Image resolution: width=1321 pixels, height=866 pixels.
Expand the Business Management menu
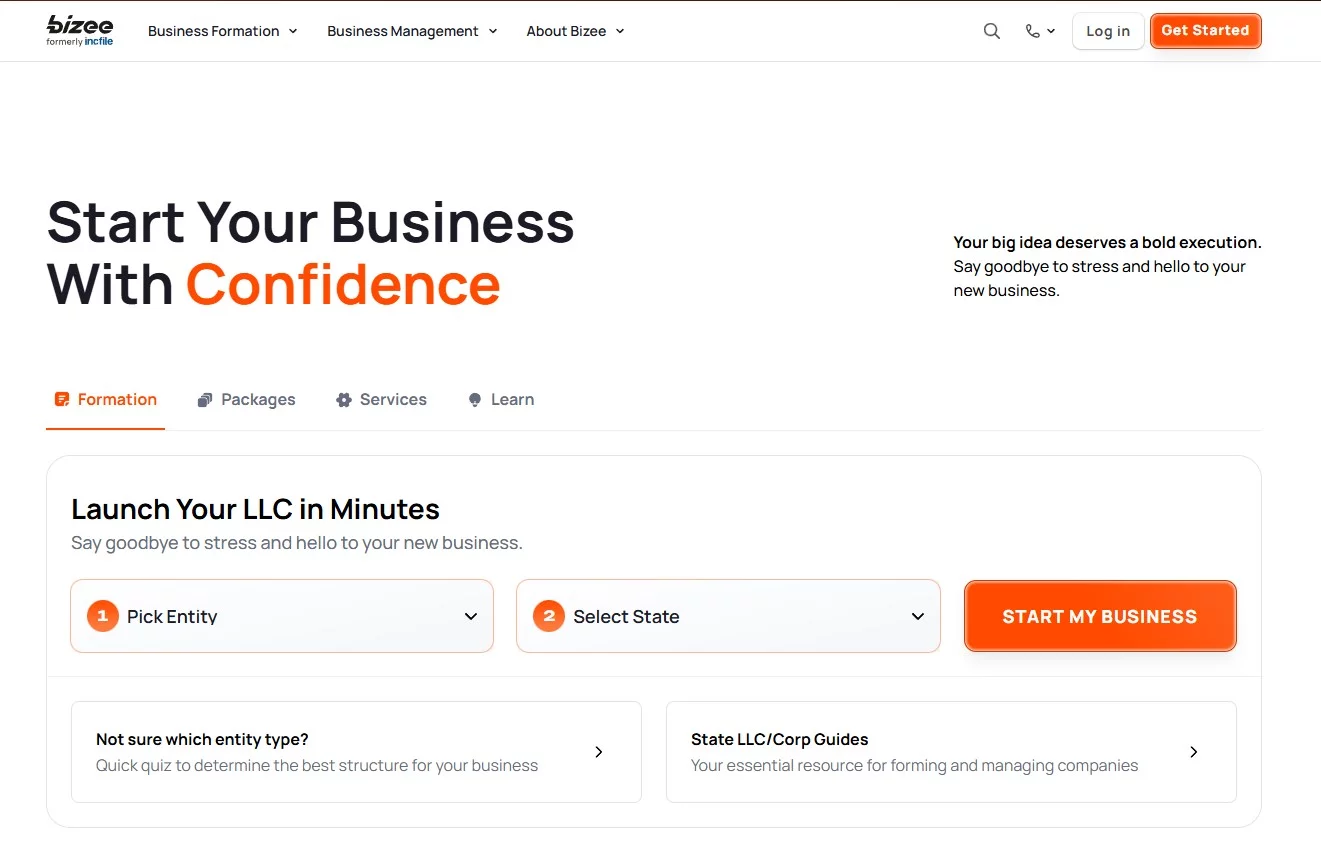click(411, 31)
